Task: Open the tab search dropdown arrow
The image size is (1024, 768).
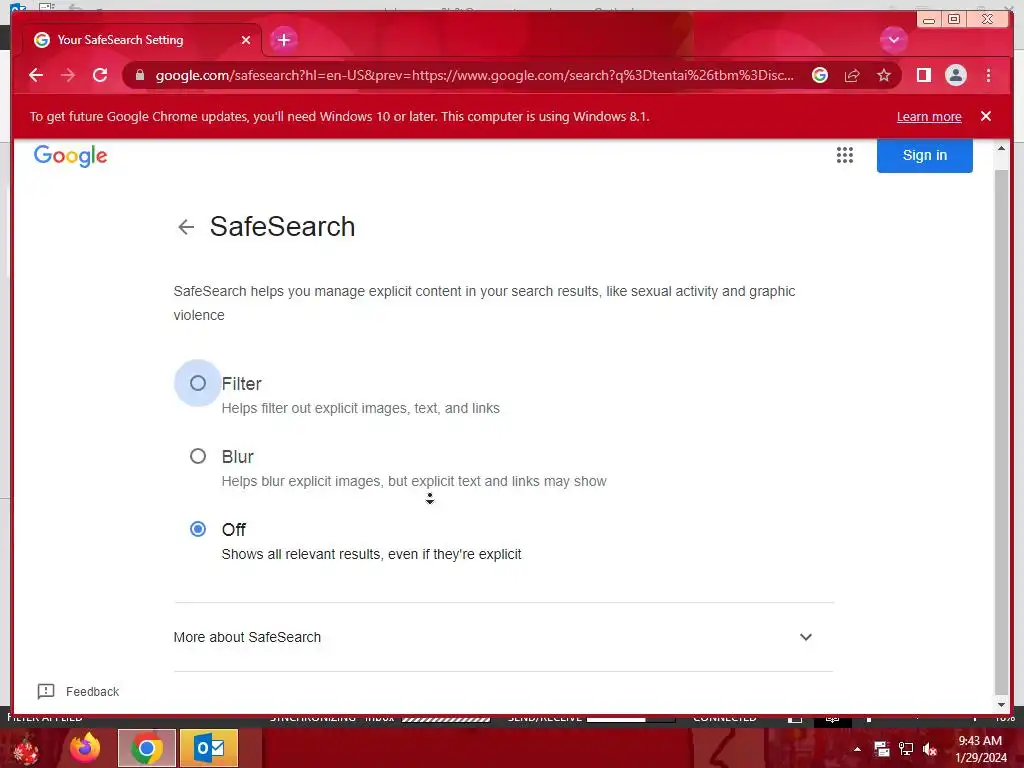Action: click(893, 40)
